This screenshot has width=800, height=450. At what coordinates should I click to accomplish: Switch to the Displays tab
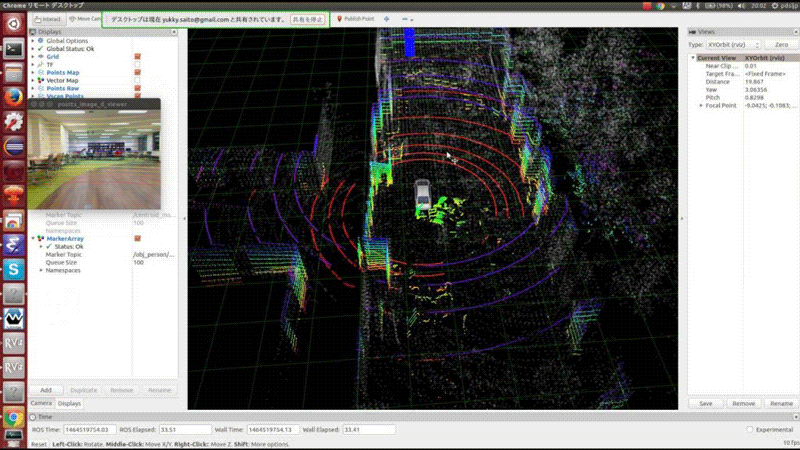[69, 403]
